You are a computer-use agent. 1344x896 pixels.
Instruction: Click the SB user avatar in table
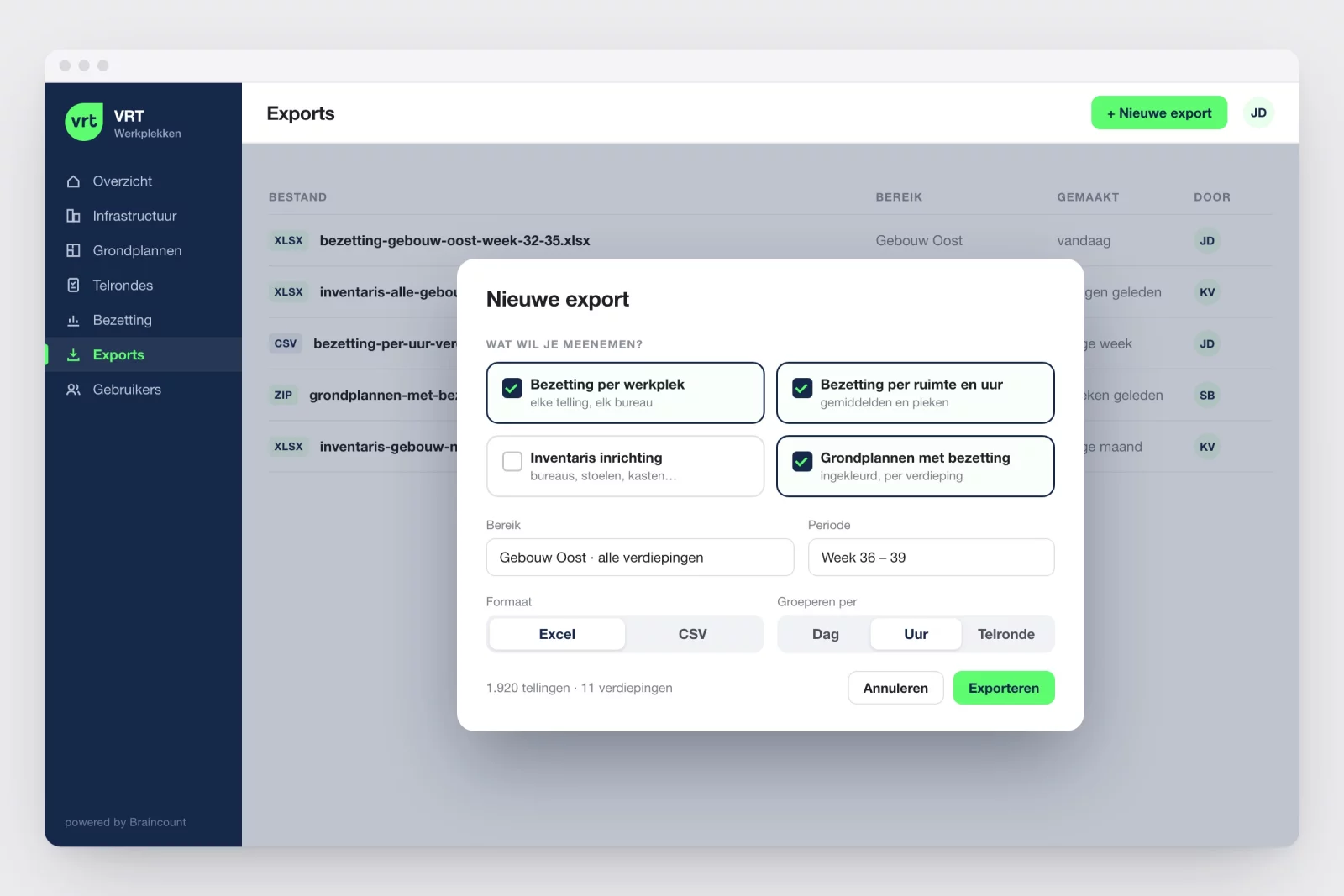(1207, 396)
